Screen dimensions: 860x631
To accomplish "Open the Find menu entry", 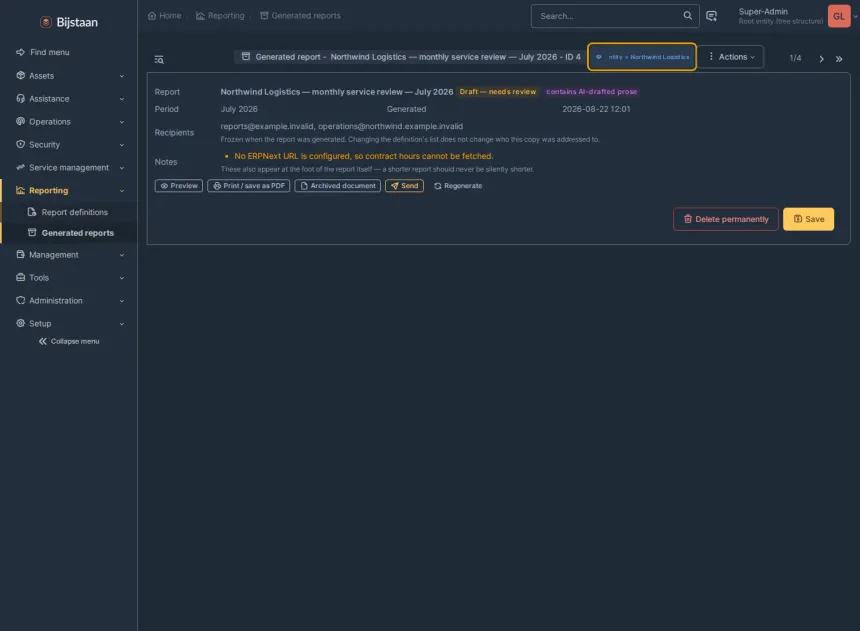I will coord(69,52).
